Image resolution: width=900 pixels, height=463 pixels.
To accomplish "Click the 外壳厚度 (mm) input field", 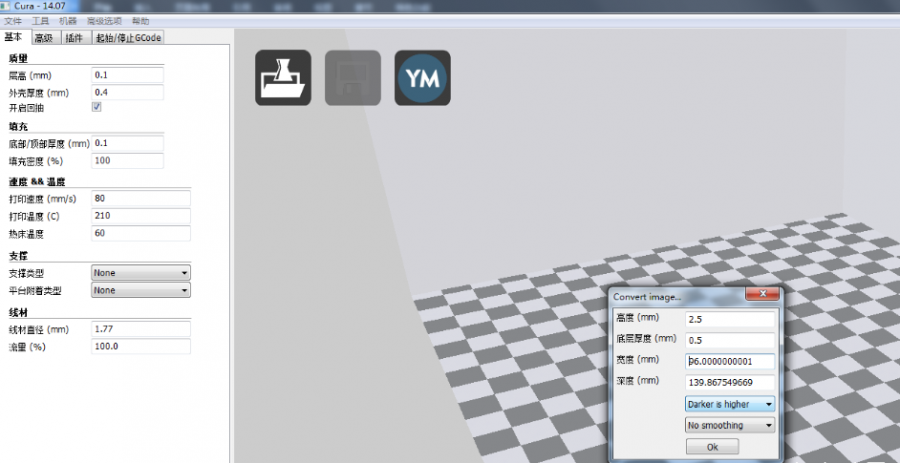I will [x=127, y=92].
